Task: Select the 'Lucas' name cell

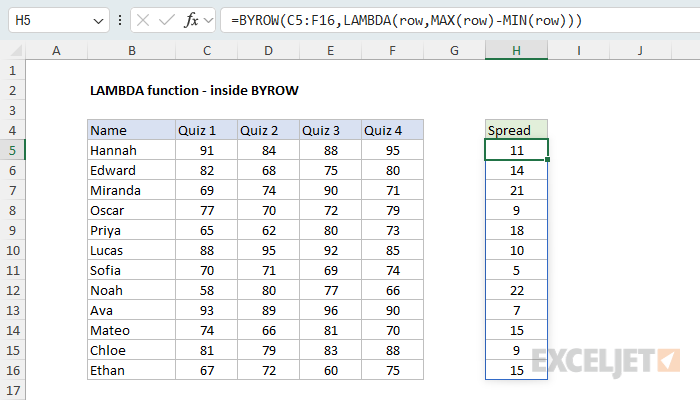Action: 132,250
